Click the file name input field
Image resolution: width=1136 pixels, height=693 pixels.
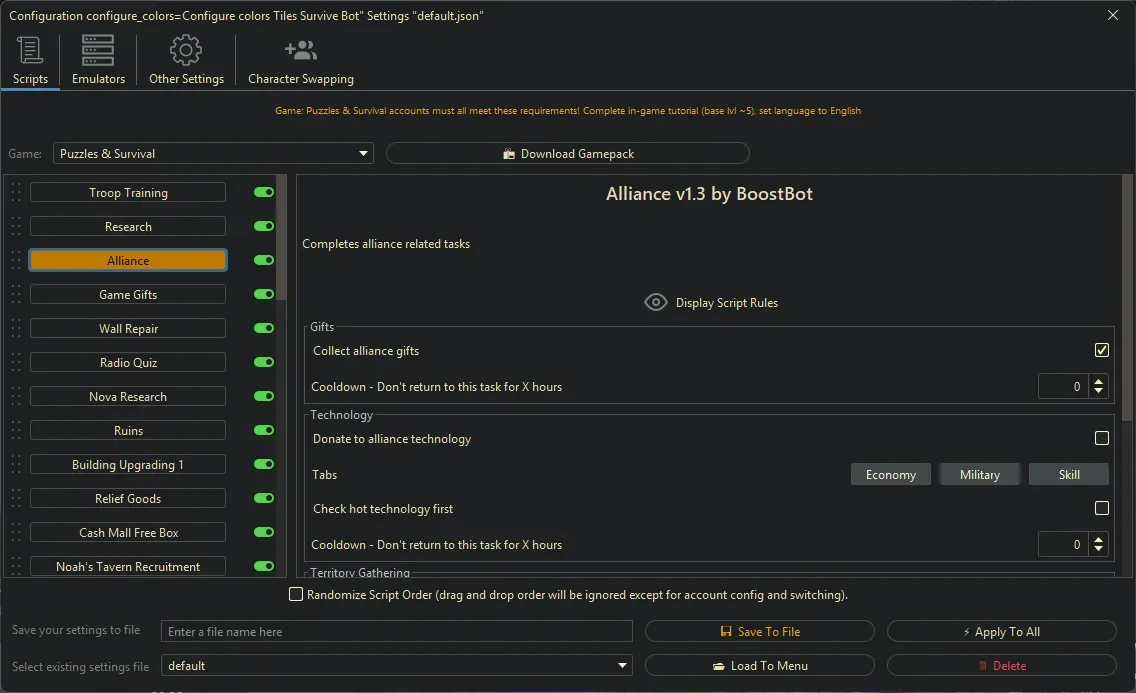click(397, 632)
